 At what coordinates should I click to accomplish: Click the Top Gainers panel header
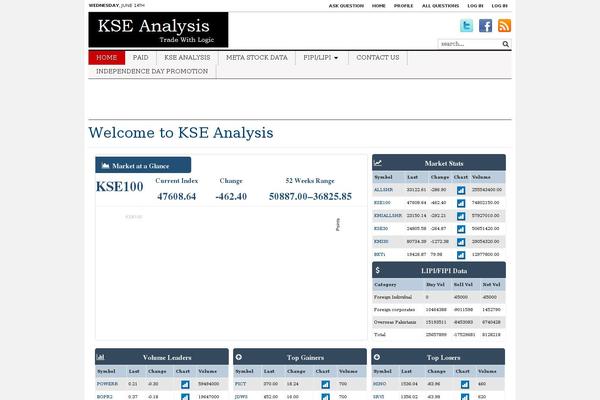[x=300, y=357]
